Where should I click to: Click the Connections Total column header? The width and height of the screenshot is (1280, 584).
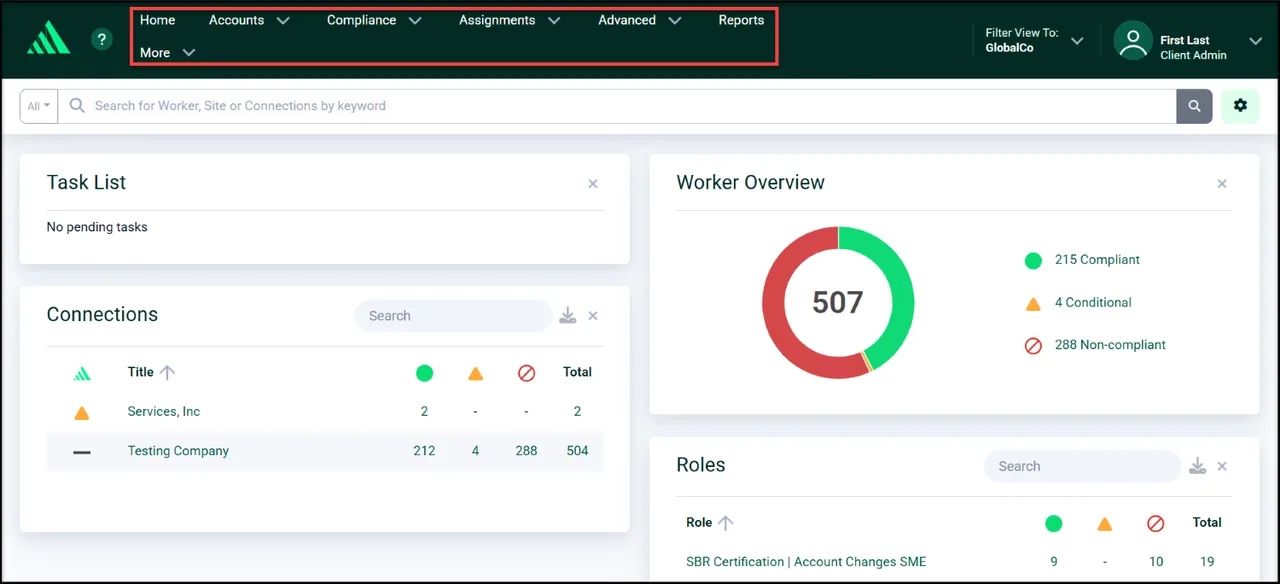[577, 372]
